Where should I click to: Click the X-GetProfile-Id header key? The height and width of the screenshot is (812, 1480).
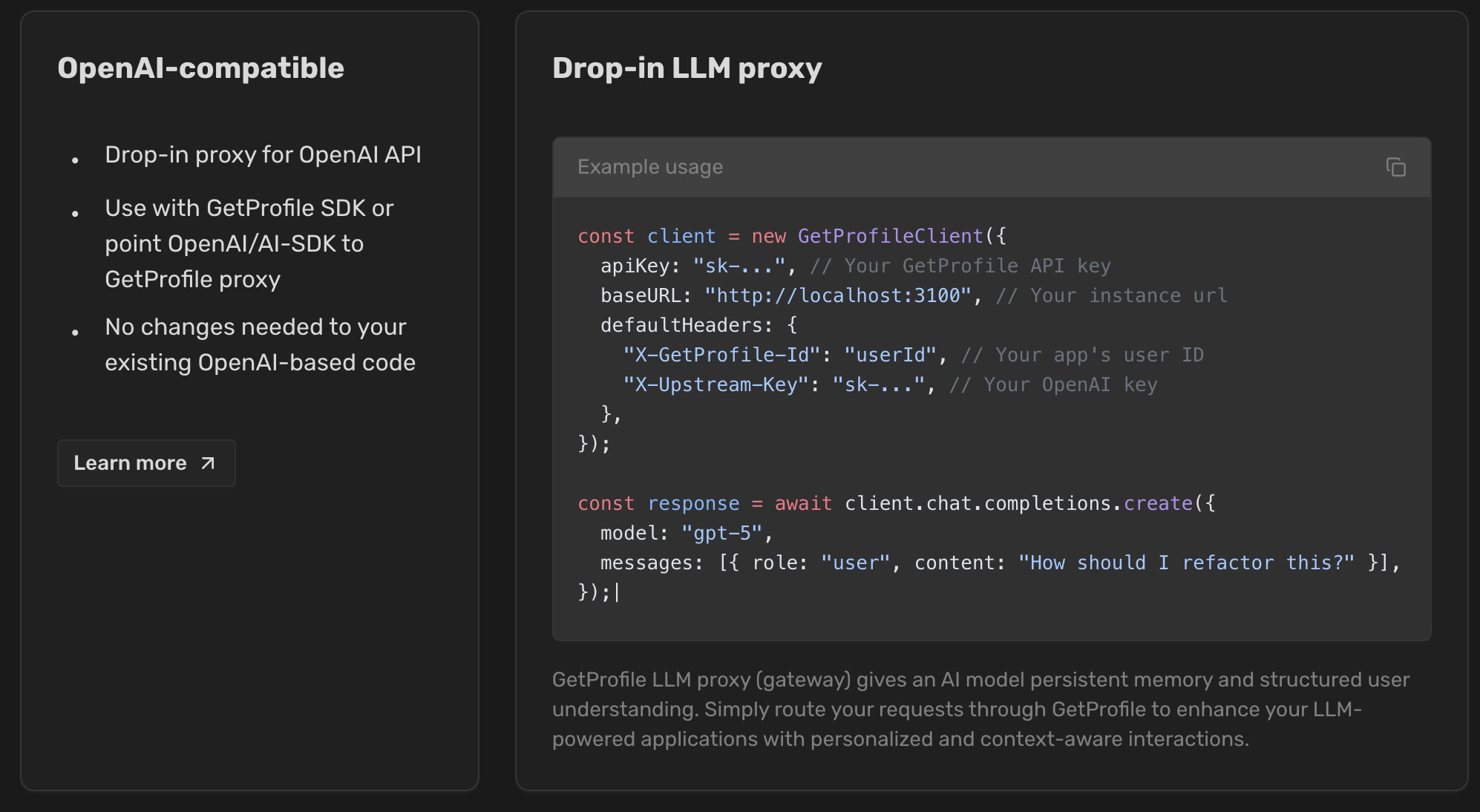(721, 355)
